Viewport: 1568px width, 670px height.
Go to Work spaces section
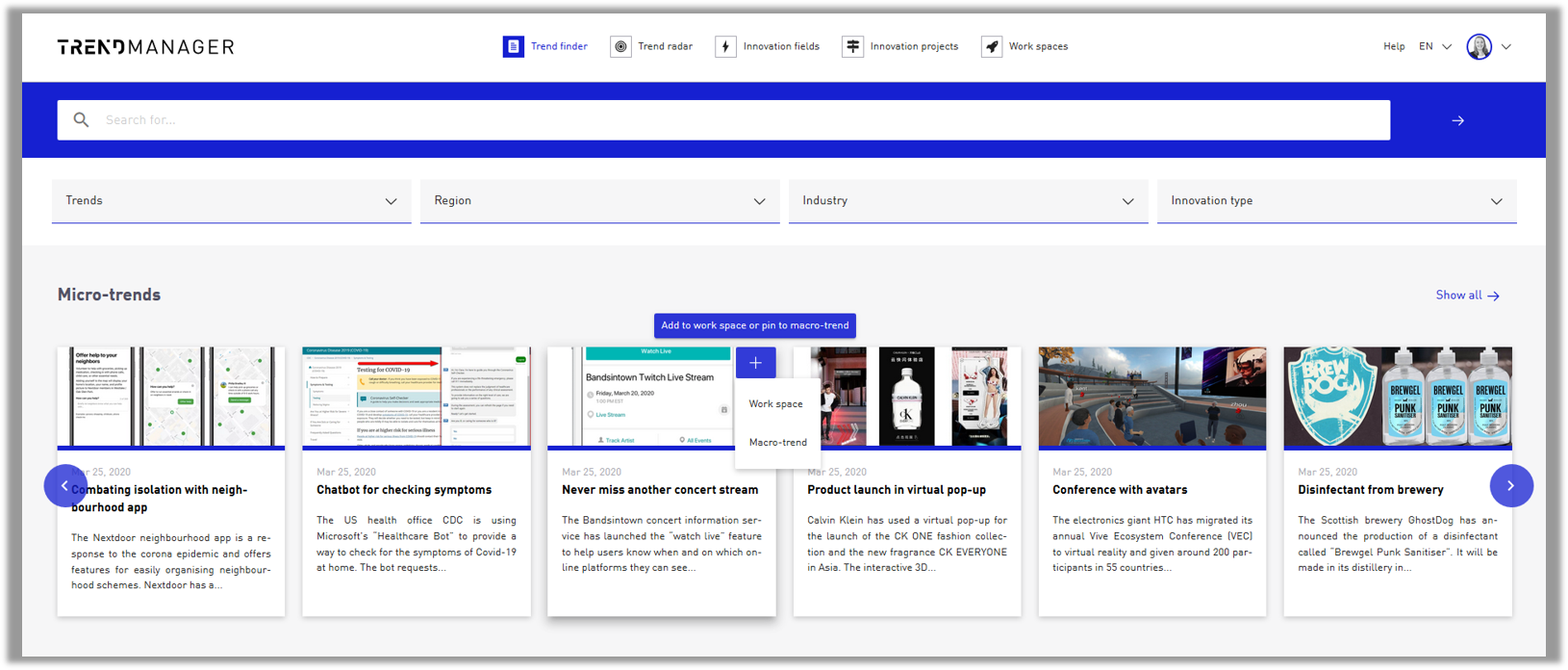coord(1038,46)
